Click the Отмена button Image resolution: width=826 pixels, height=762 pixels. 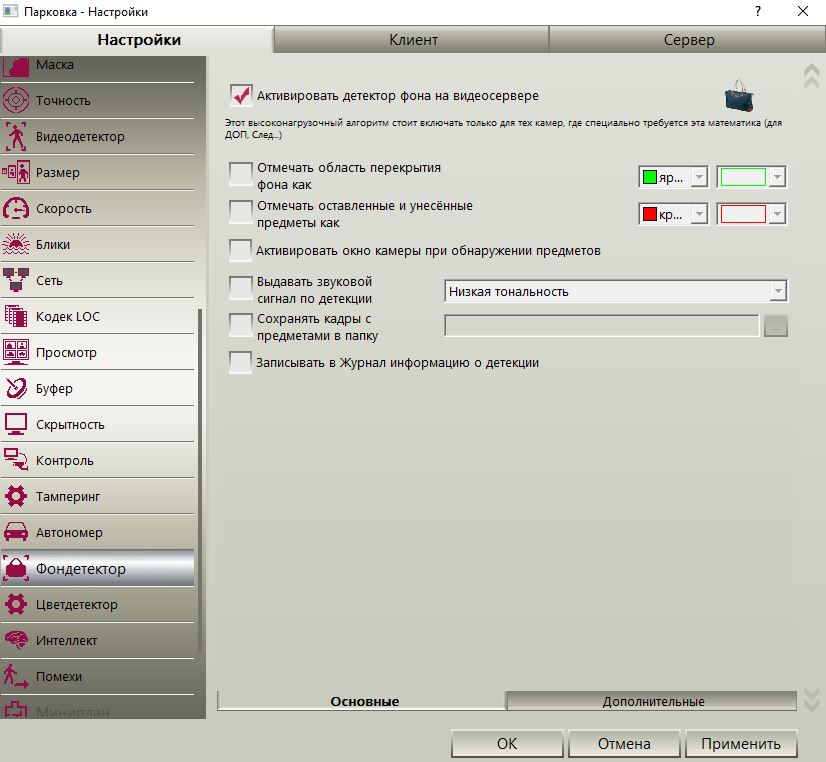point(624,743)
